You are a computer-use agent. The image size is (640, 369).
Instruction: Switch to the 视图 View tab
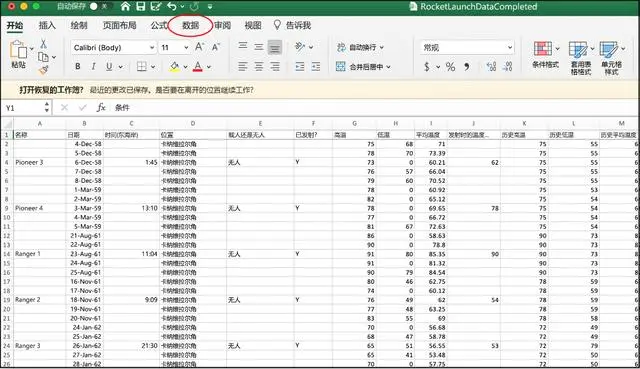point(253,25)
